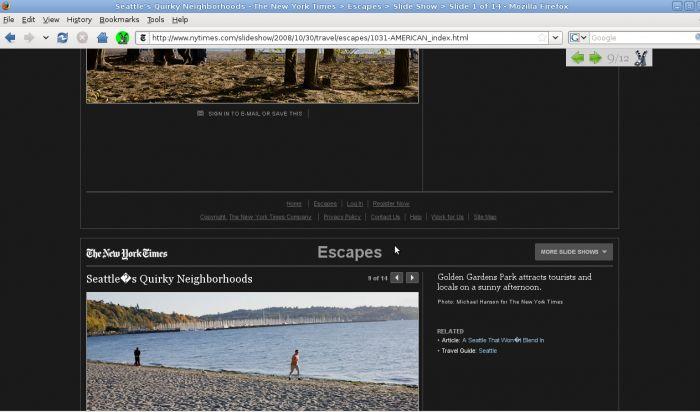700x412 pixels.
Task: Open the Site Map link
Action: tap(485, 217)
